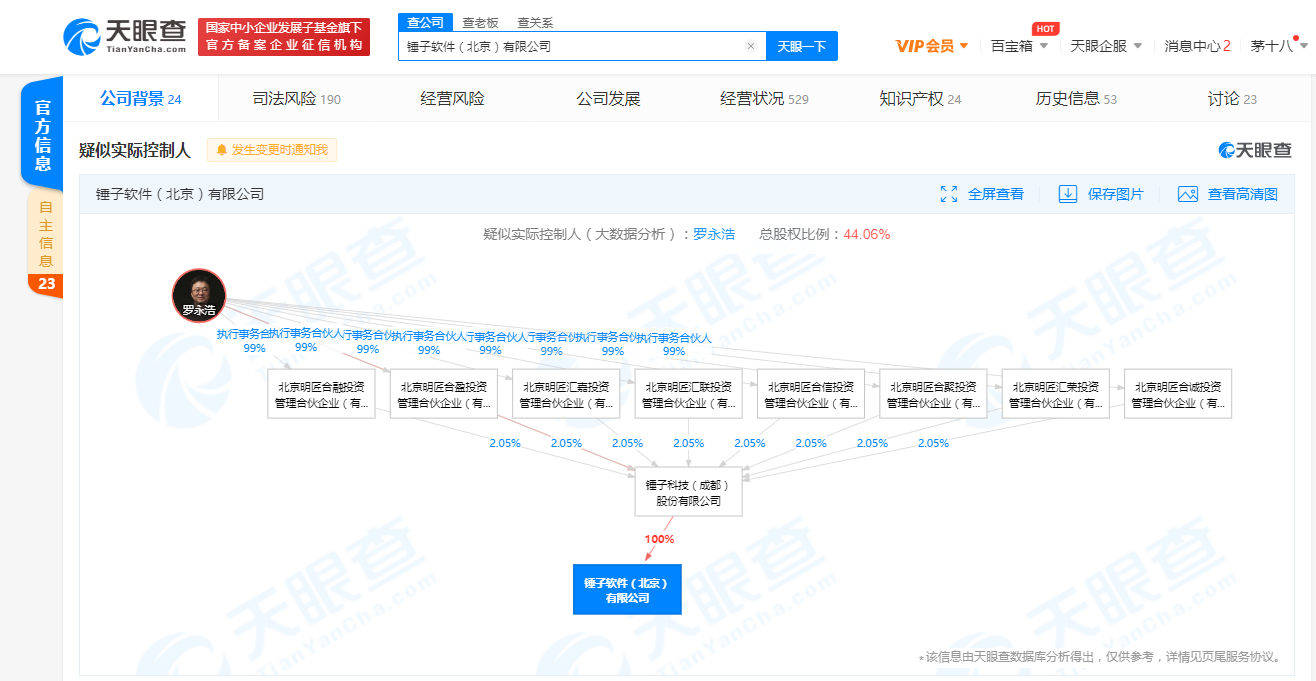This screenshot has height=681, width=1316.
Task: Click the 国家中小企业发展子基金旗下 banner
Action: [284, 37]
